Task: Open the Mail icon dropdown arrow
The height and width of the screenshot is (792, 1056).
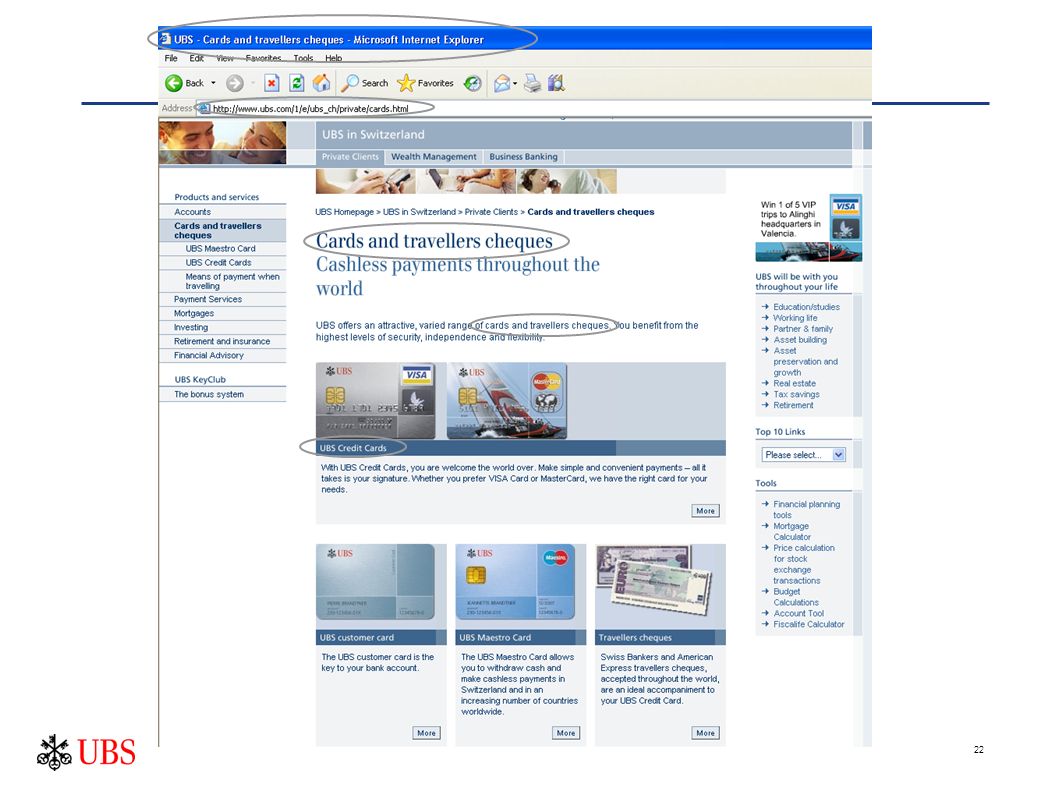Action: point(515,84)
